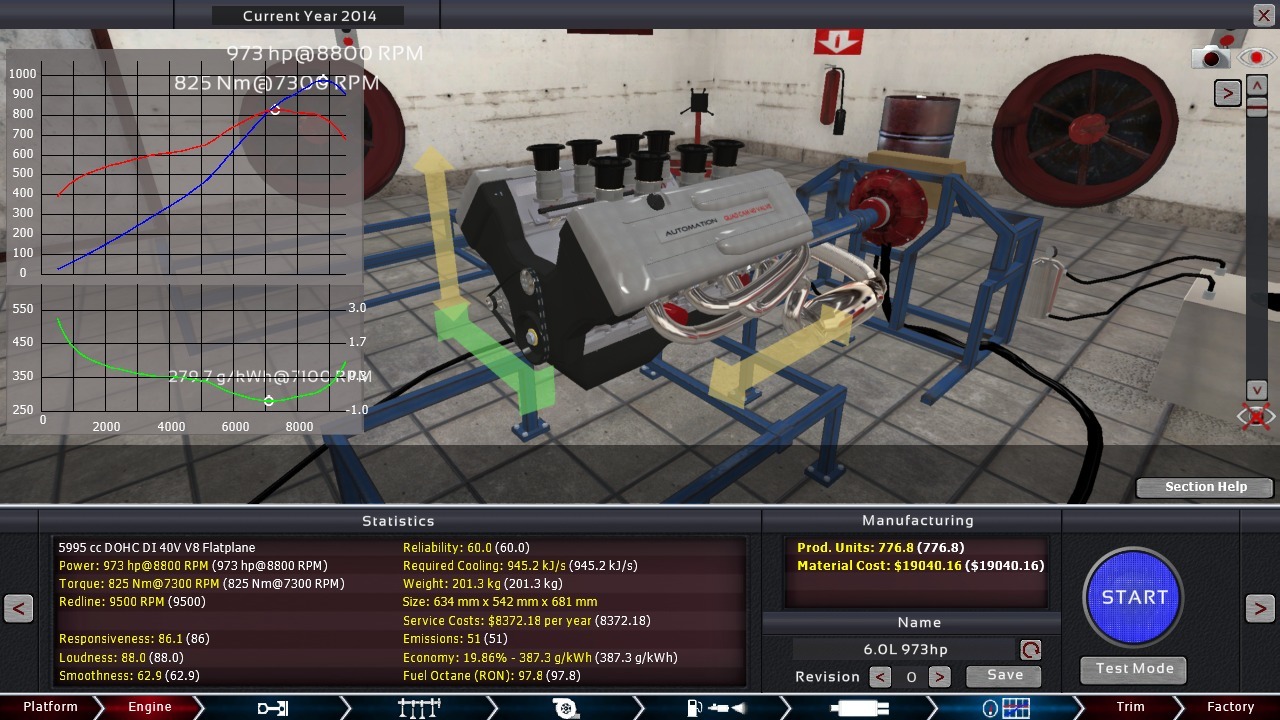This screenshot has width=1280, height=720.
Task: Increase the Revision number
Action: tap(939, 677)
